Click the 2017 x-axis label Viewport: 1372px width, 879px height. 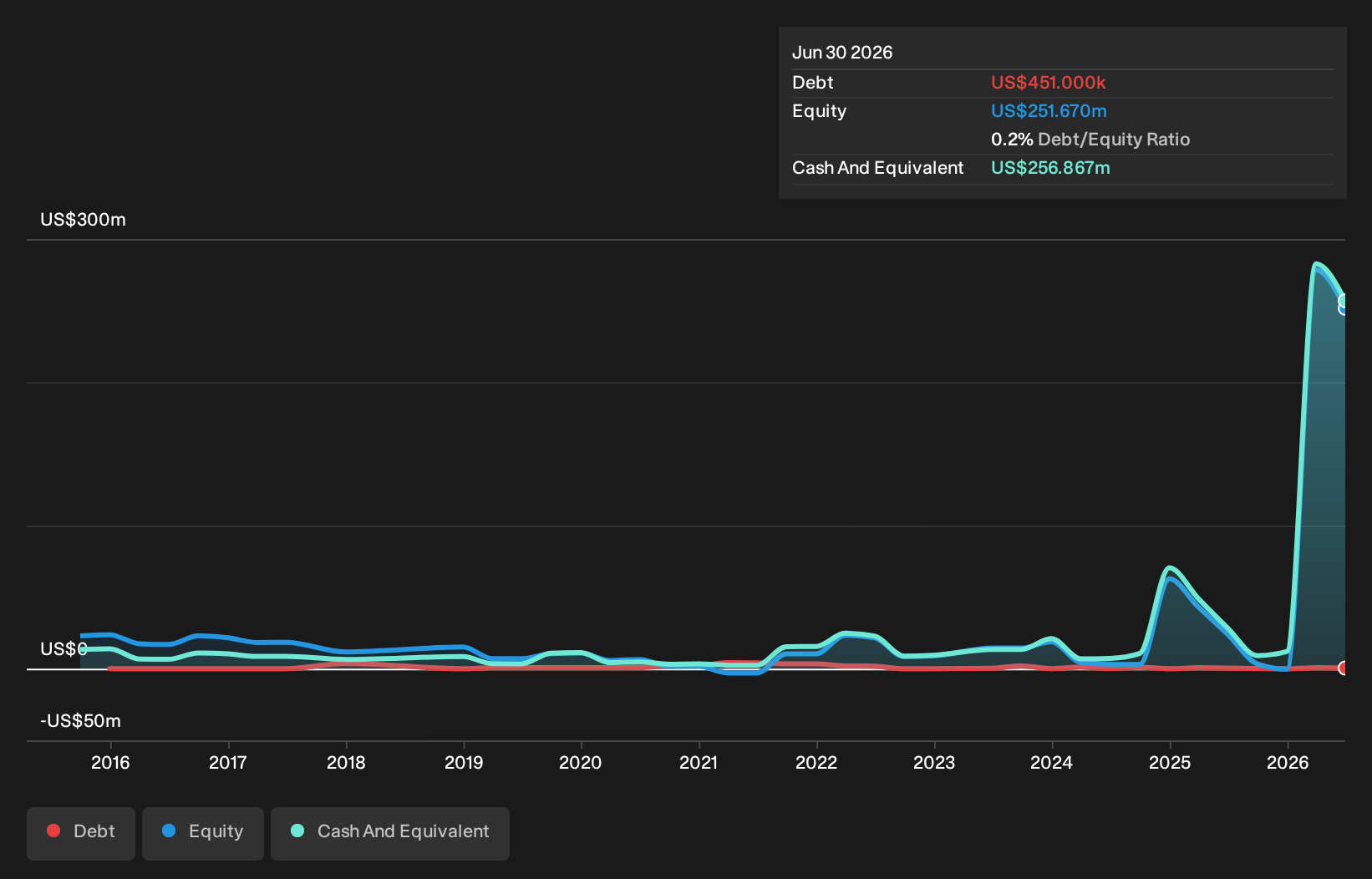point(228,762)
